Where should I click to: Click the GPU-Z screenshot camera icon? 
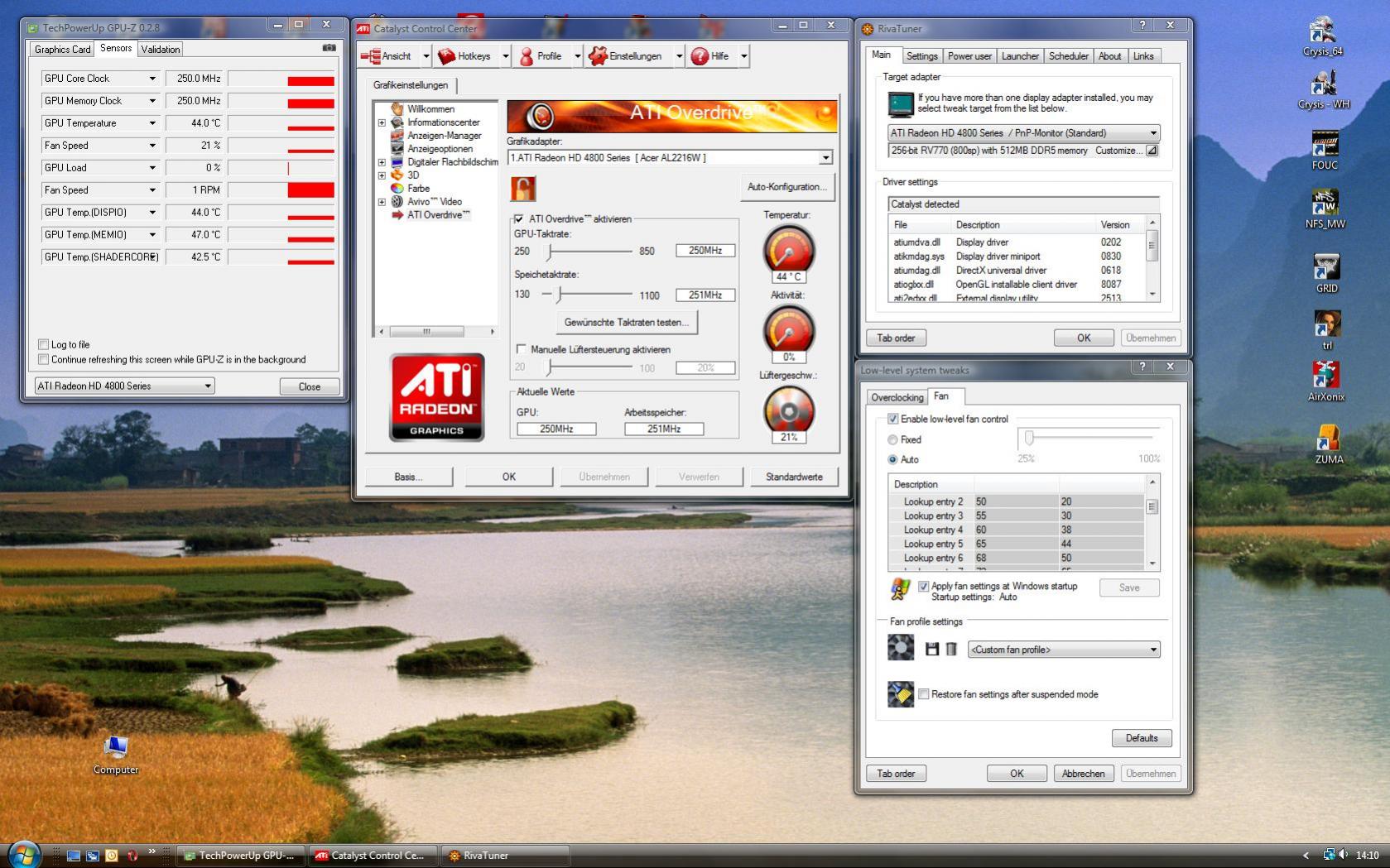tap(329, 48)
